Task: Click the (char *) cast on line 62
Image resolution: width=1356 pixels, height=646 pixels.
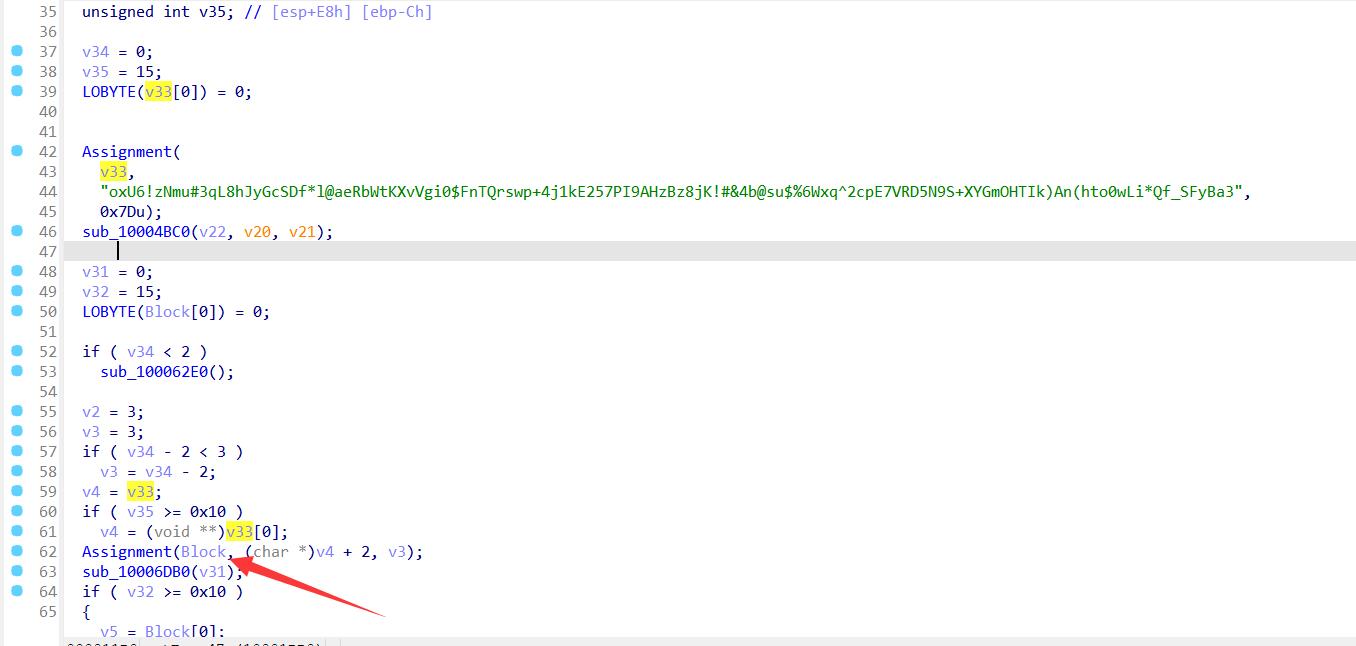Action: pyautogui.click(x=280, y=552)
